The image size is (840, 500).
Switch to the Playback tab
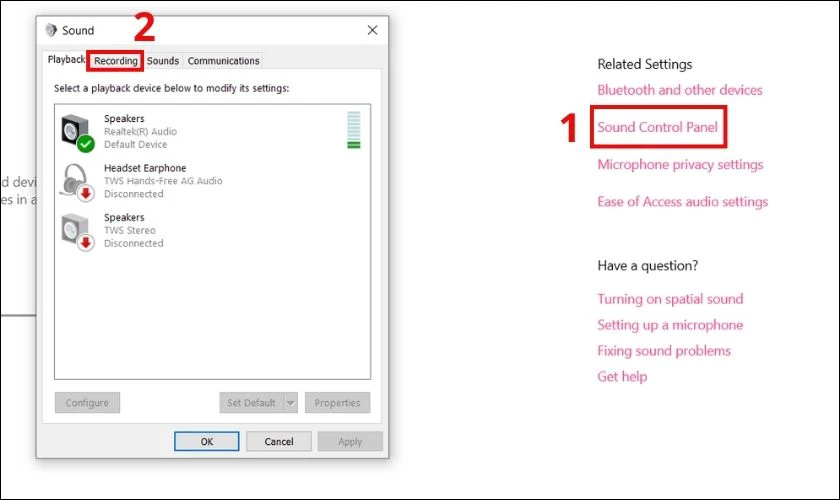pyautogui.click(x=66, y=59)
